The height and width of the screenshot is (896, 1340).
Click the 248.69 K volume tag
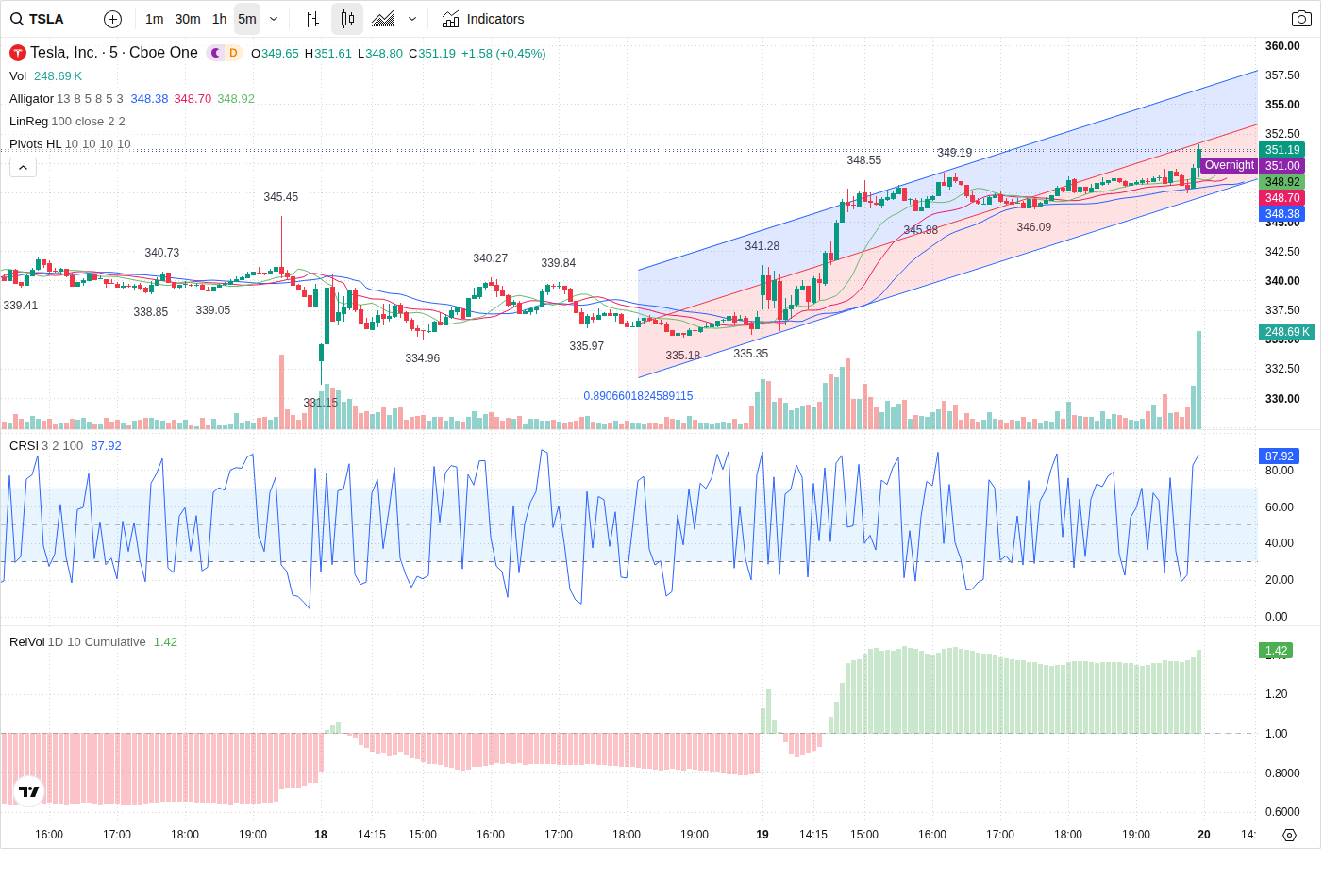(x=1287, y=332)
